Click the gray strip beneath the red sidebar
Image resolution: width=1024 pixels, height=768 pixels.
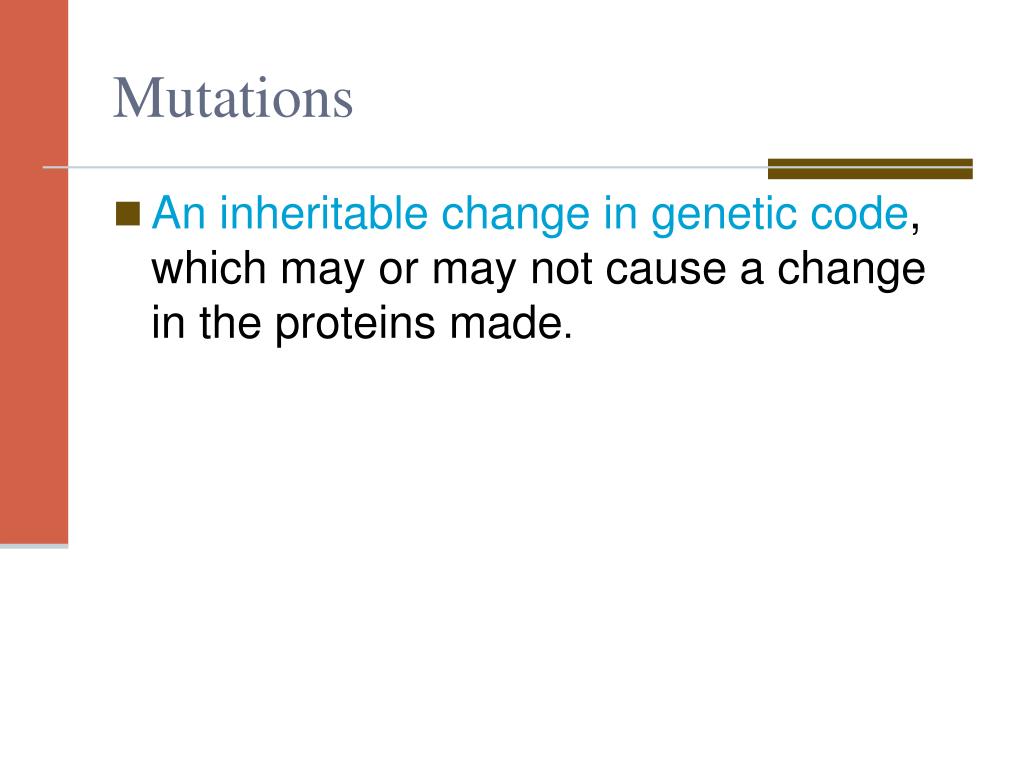[x=34, y=546]
